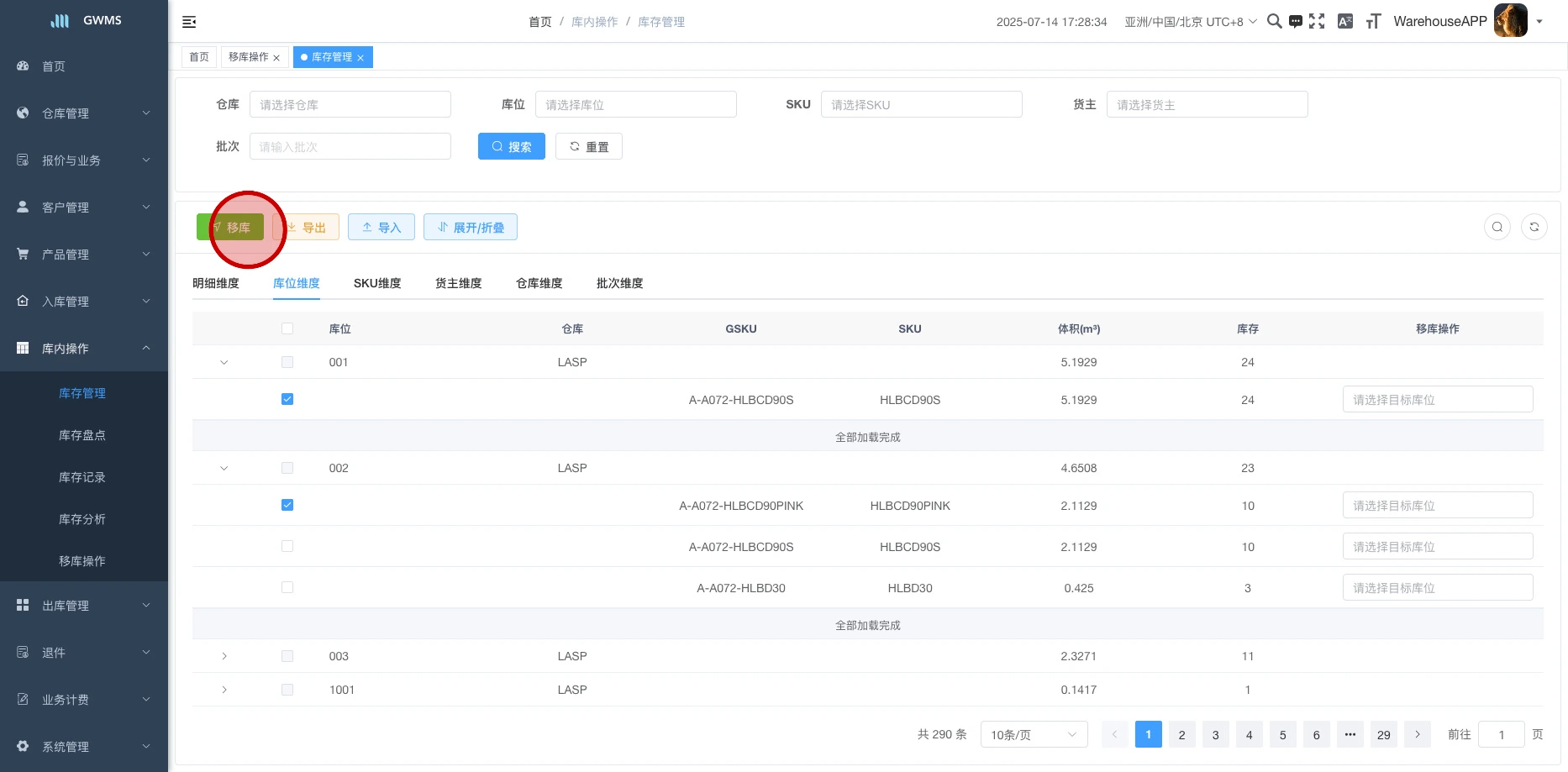Open the 10条/页 page size dropdown

(1034, 735)
